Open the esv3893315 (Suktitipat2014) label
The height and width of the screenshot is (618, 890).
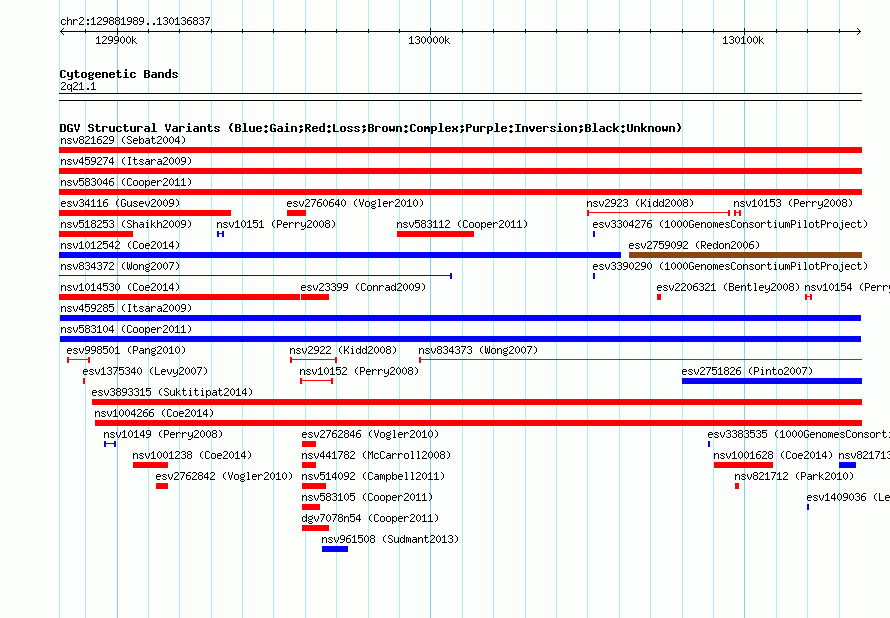point(172,392)
